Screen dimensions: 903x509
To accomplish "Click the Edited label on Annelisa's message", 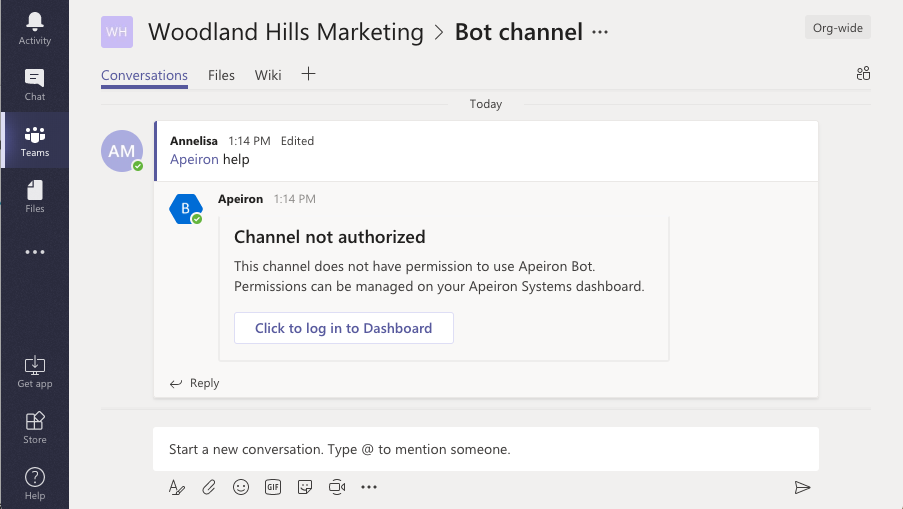I will [297, 140].
